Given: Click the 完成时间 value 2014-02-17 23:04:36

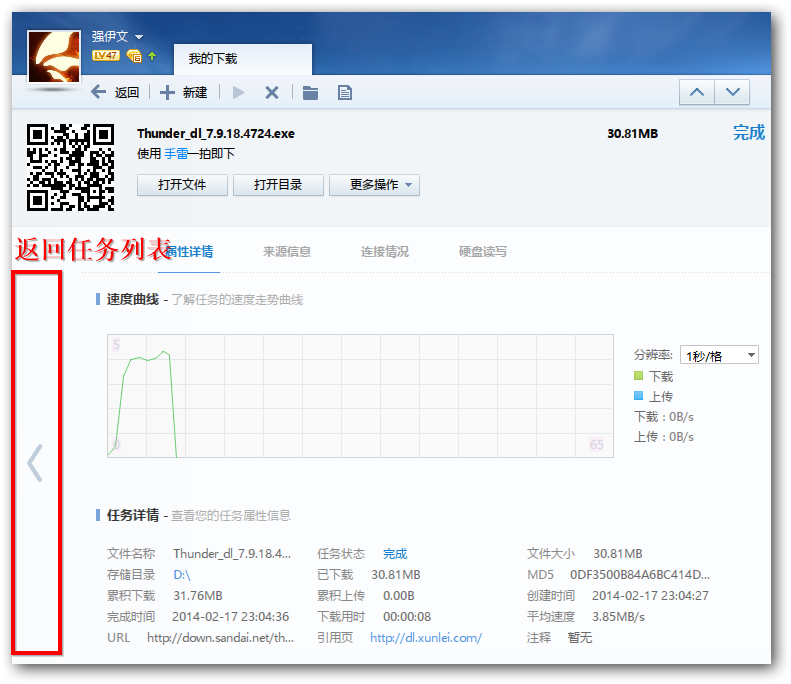Looking at the screenshot, I should (x=231, y=617).
